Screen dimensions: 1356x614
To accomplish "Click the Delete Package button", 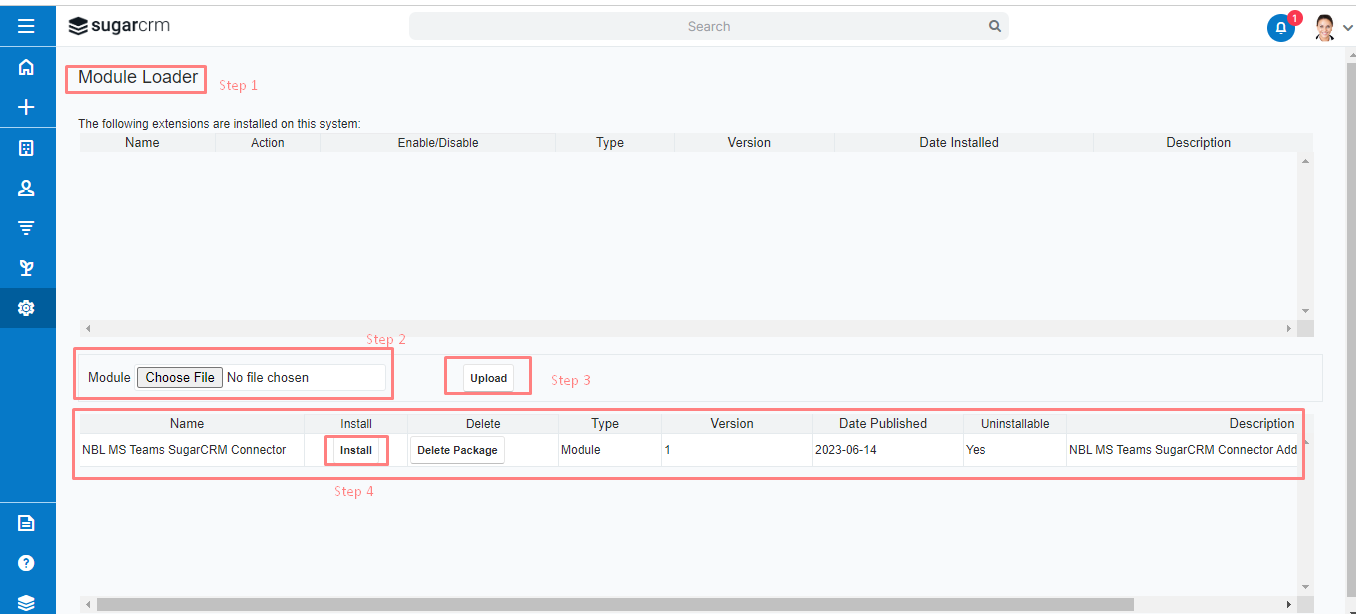I will 457,450.
